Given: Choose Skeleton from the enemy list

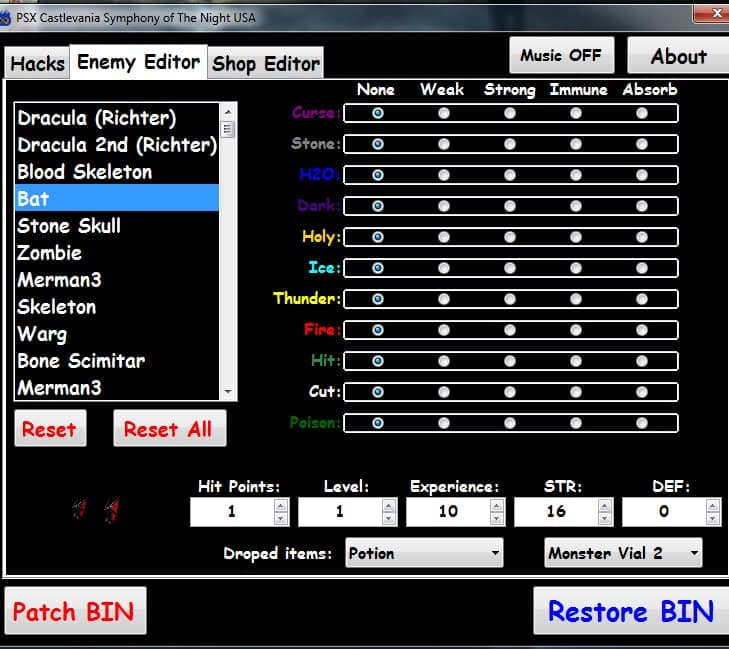Looking at the screenshot, I should click(117, 306).
